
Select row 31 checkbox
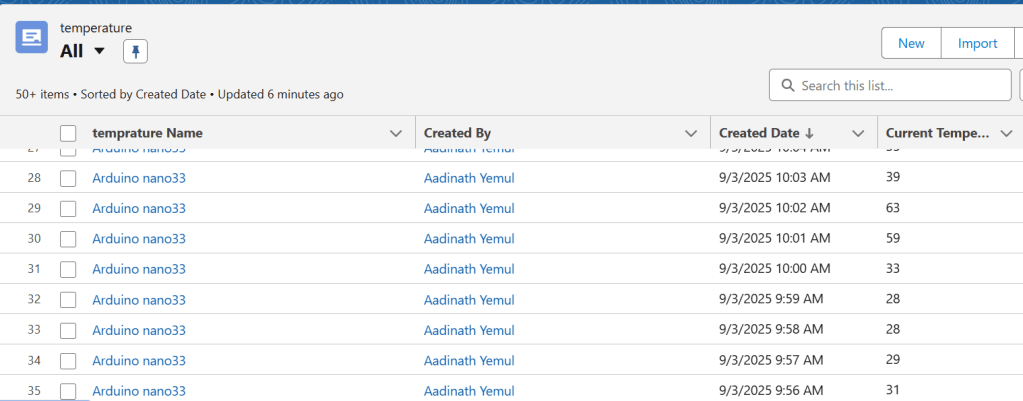pyautogui.click(x=68, y=269)
